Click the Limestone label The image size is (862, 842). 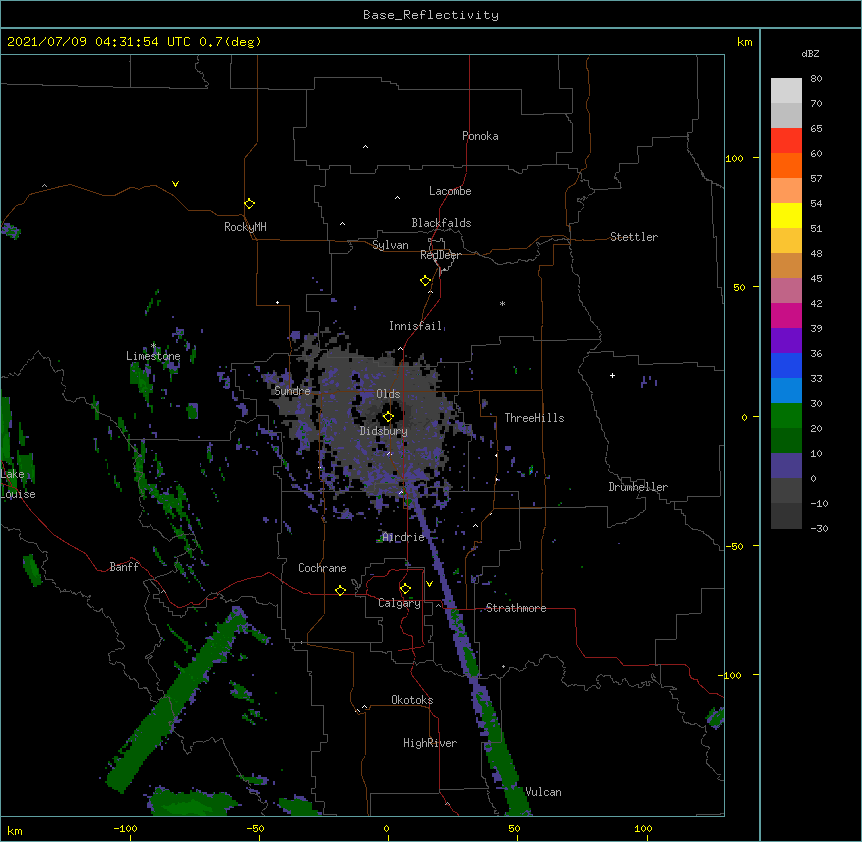coord(153,356)
